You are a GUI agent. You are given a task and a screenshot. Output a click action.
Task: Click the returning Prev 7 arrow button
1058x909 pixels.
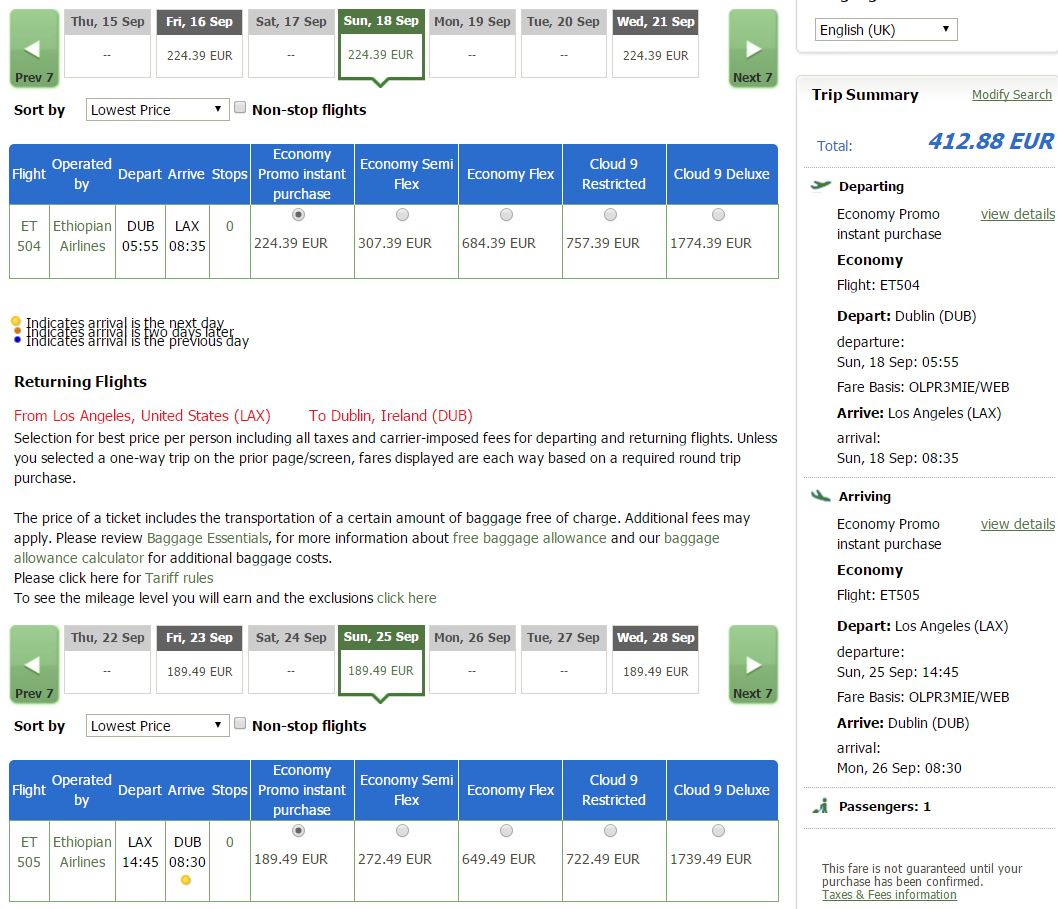tap(34, 665)
